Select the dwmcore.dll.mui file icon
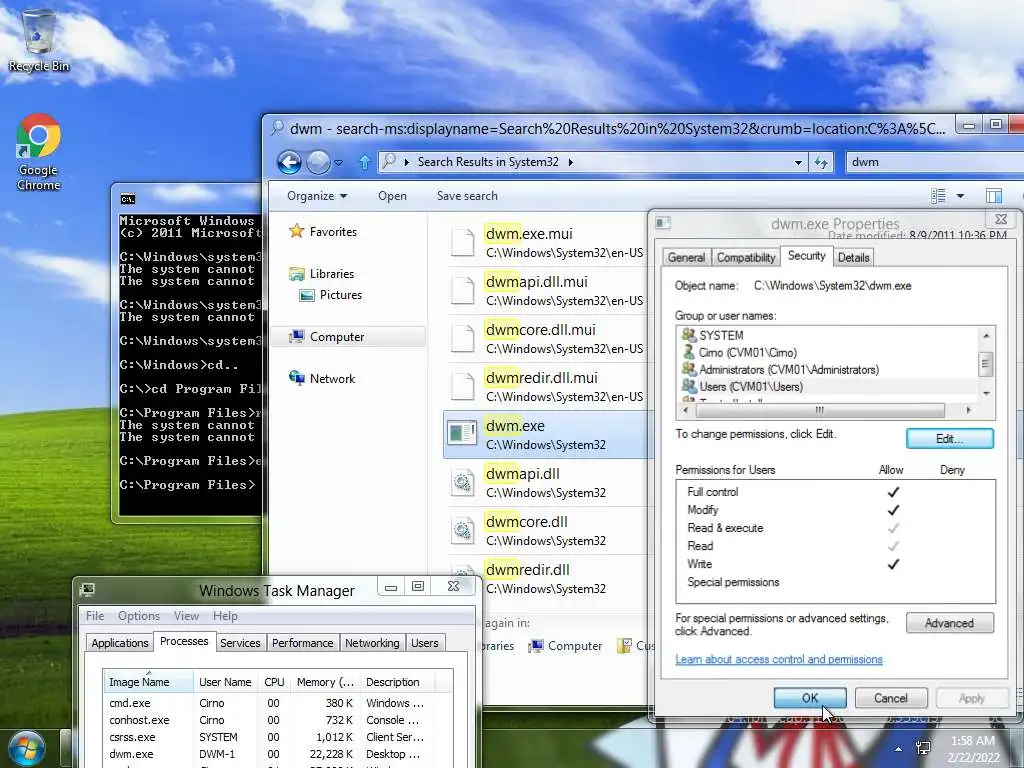Viewport: 1024px width, 768px height. [x=462, y=338]
